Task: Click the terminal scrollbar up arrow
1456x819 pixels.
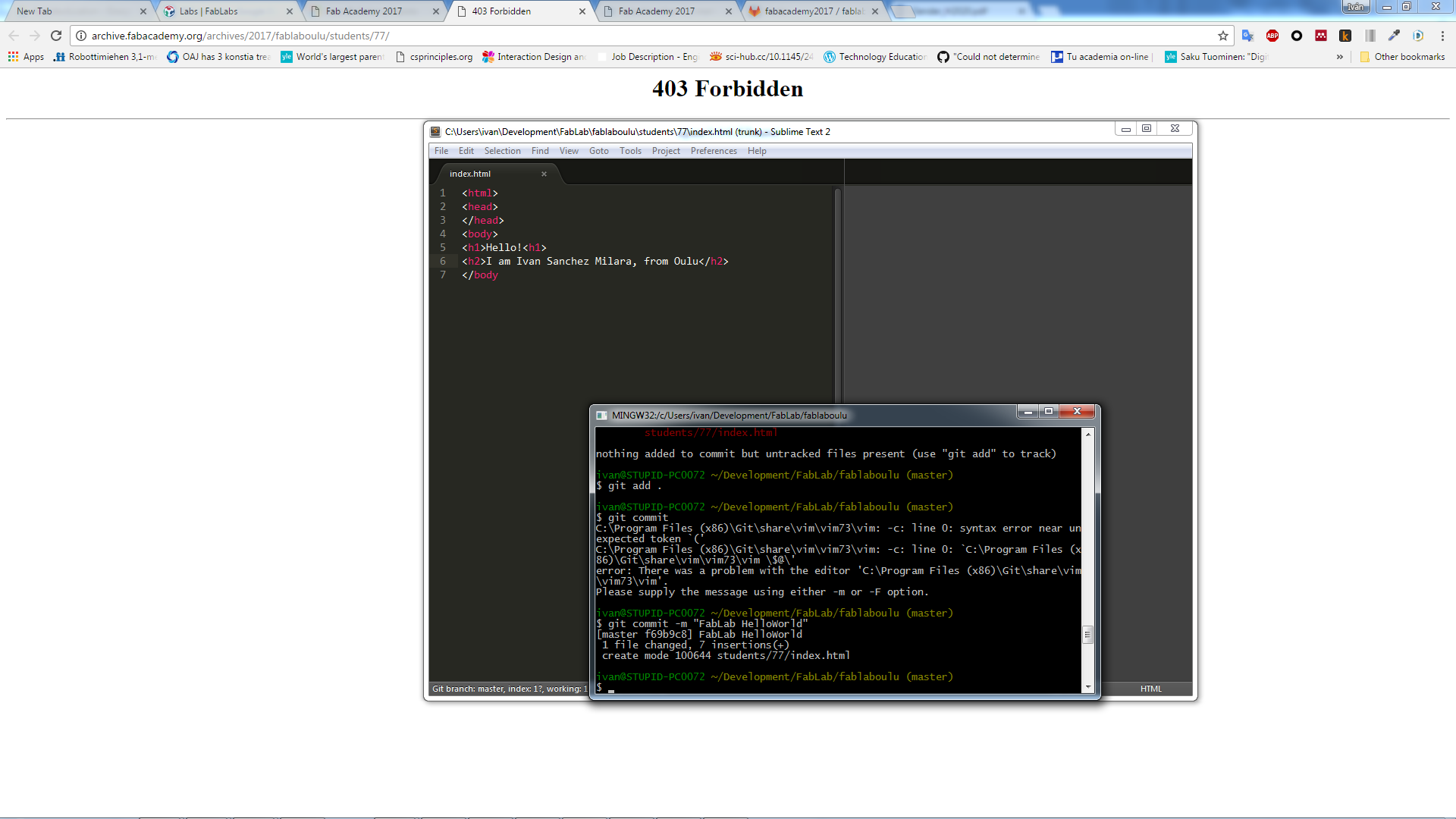Action: click(1088, 435)
